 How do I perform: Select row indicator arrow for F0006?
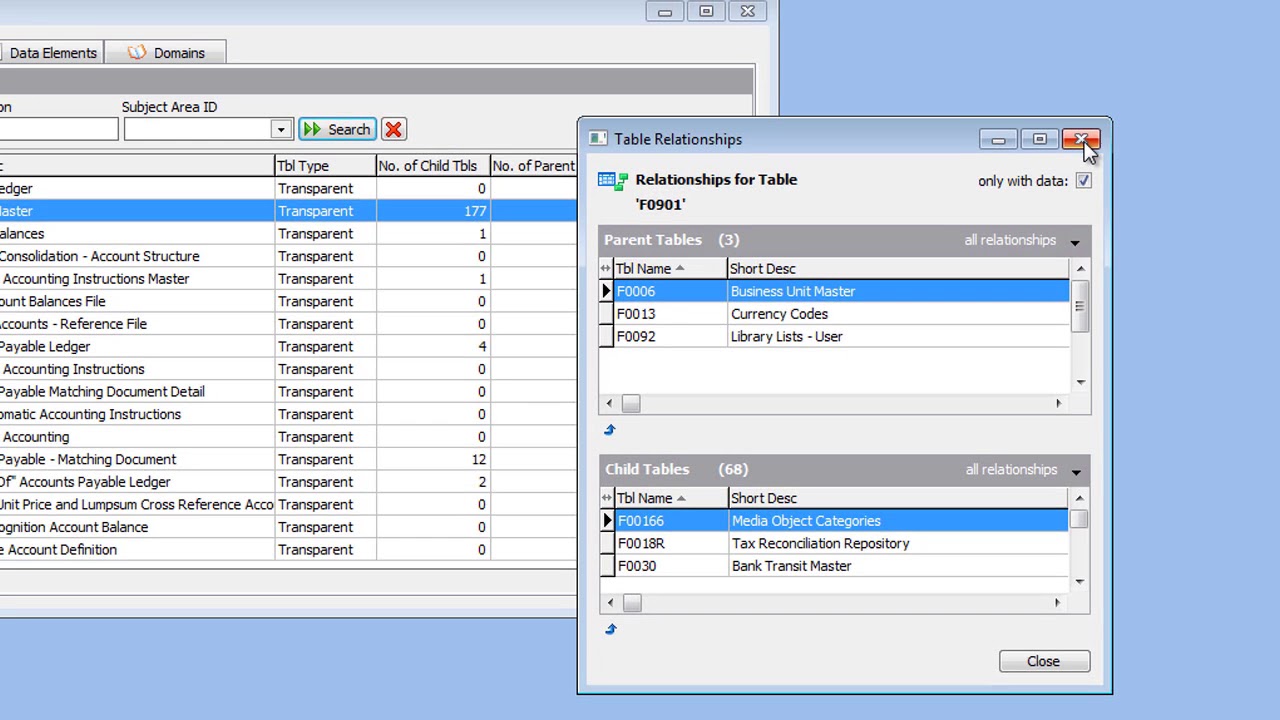(x=606, y=291)
